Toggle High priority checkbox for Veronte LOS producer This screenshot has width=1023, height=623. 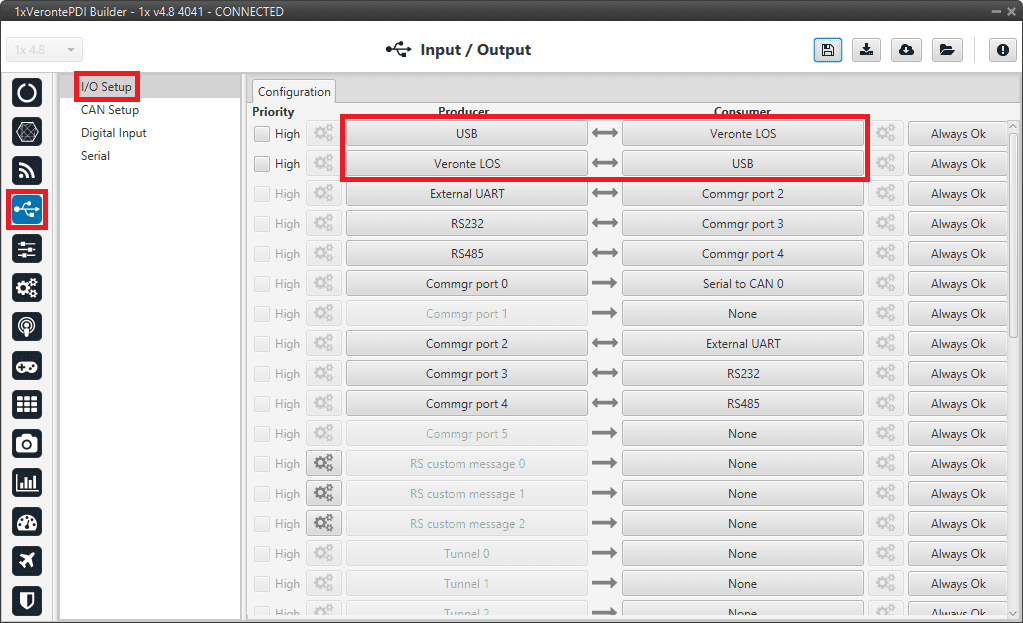tap(262, 164)
